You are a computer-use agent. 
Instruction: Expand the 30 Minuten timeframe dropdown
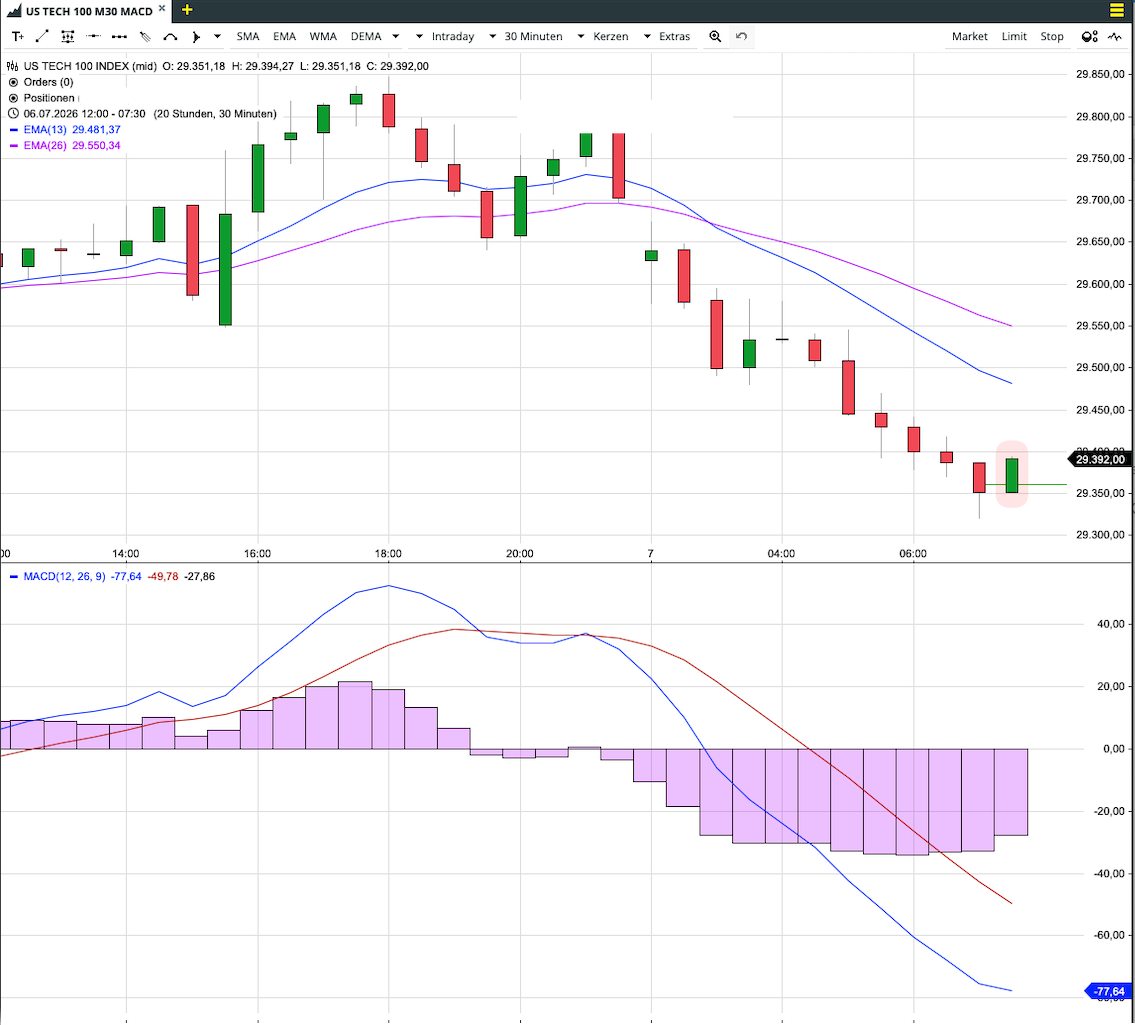pyautogui.click(x=526, y=36)
